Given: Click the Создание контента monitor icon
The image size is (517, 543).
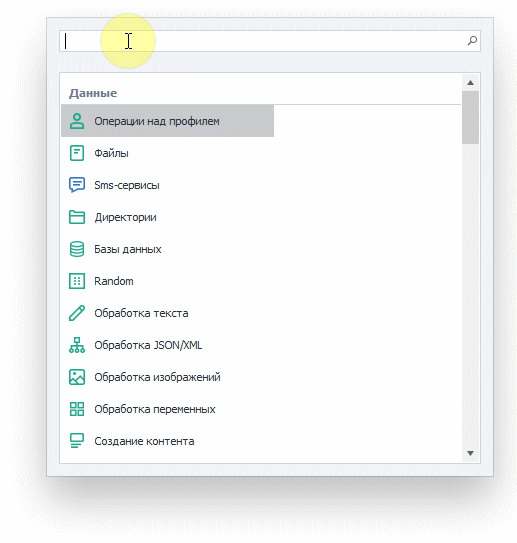Looking at the screenshot, I should (77, 441).
